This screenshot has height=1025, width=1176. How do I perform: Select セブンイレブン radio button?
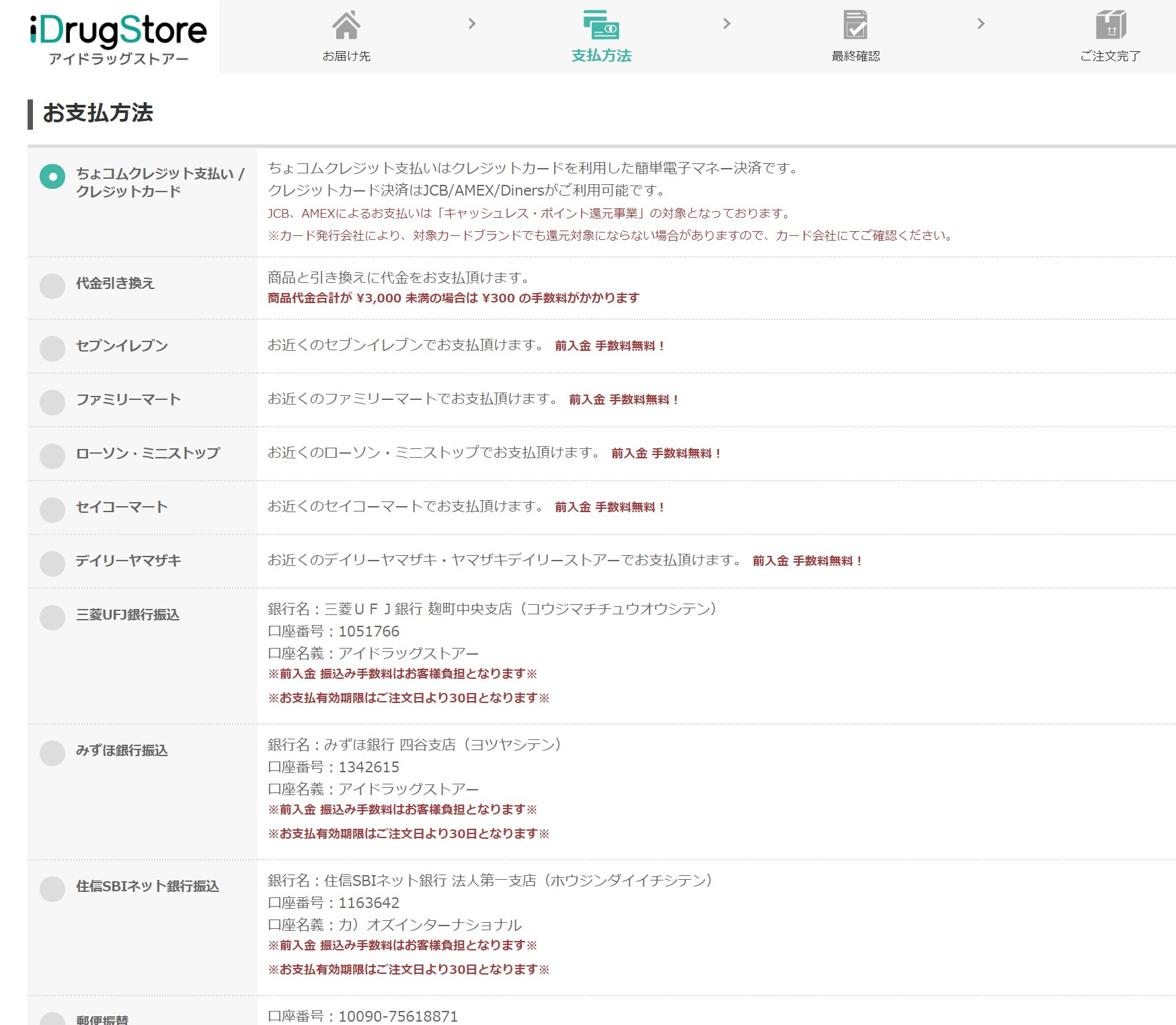pyautogui.click(x=52, y=349)
